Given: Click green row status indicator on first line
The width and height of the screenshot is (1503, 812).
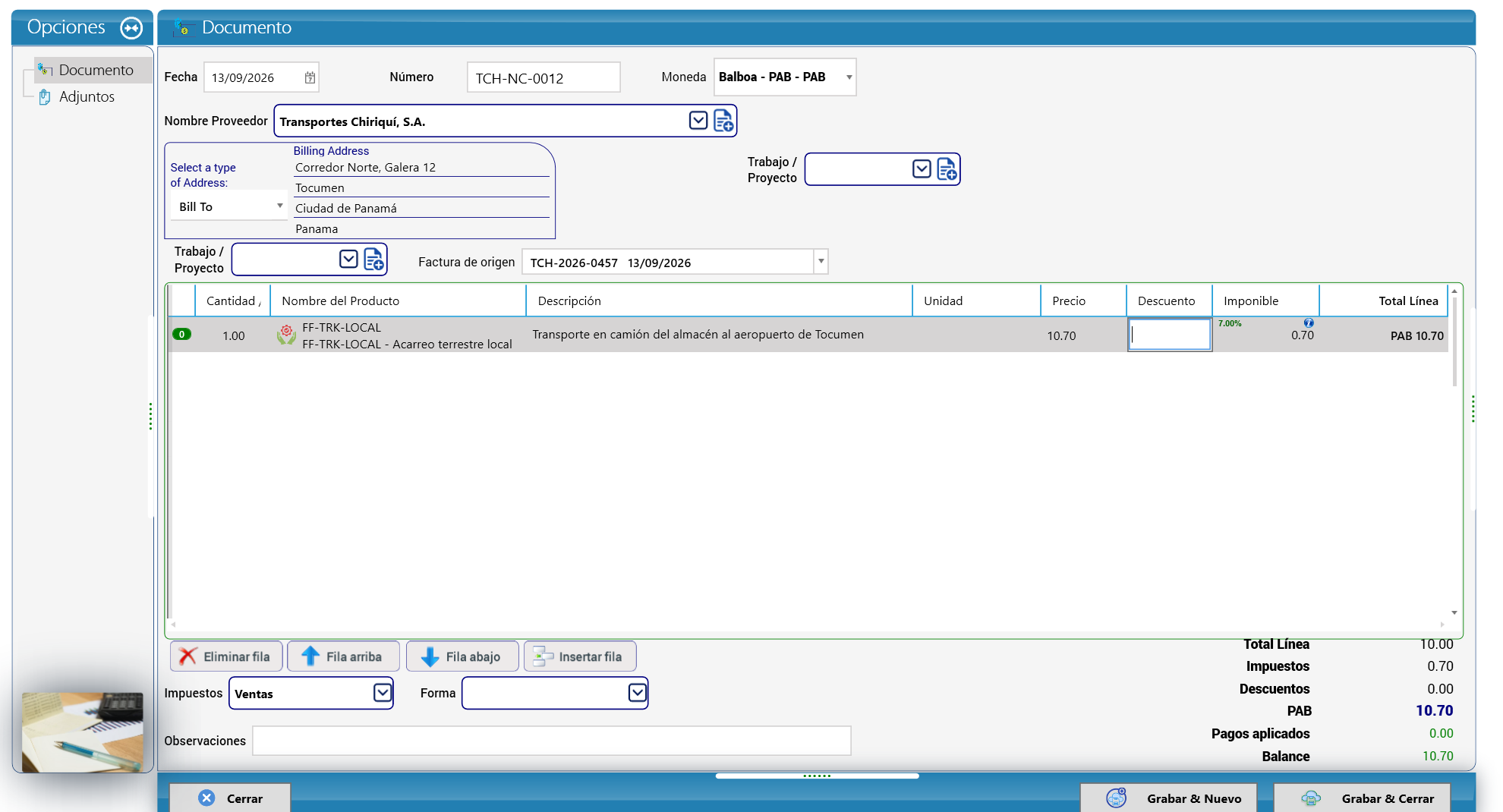Looking at the screenshot, I should 182,334.
